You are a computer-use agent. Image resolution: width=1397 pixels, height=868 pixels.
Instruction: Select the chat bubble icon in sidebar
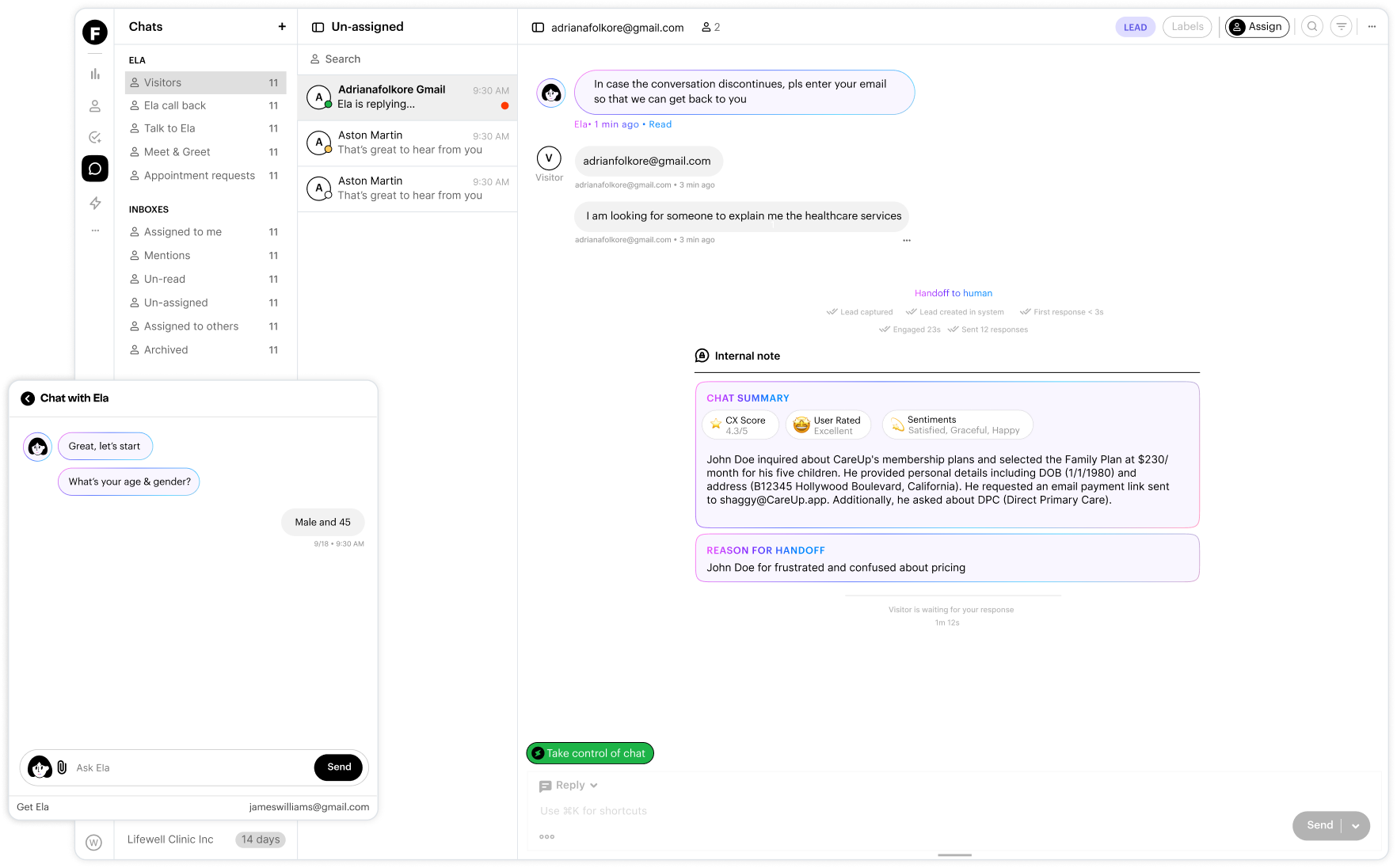pyautogui.click(x=95, y=169)
